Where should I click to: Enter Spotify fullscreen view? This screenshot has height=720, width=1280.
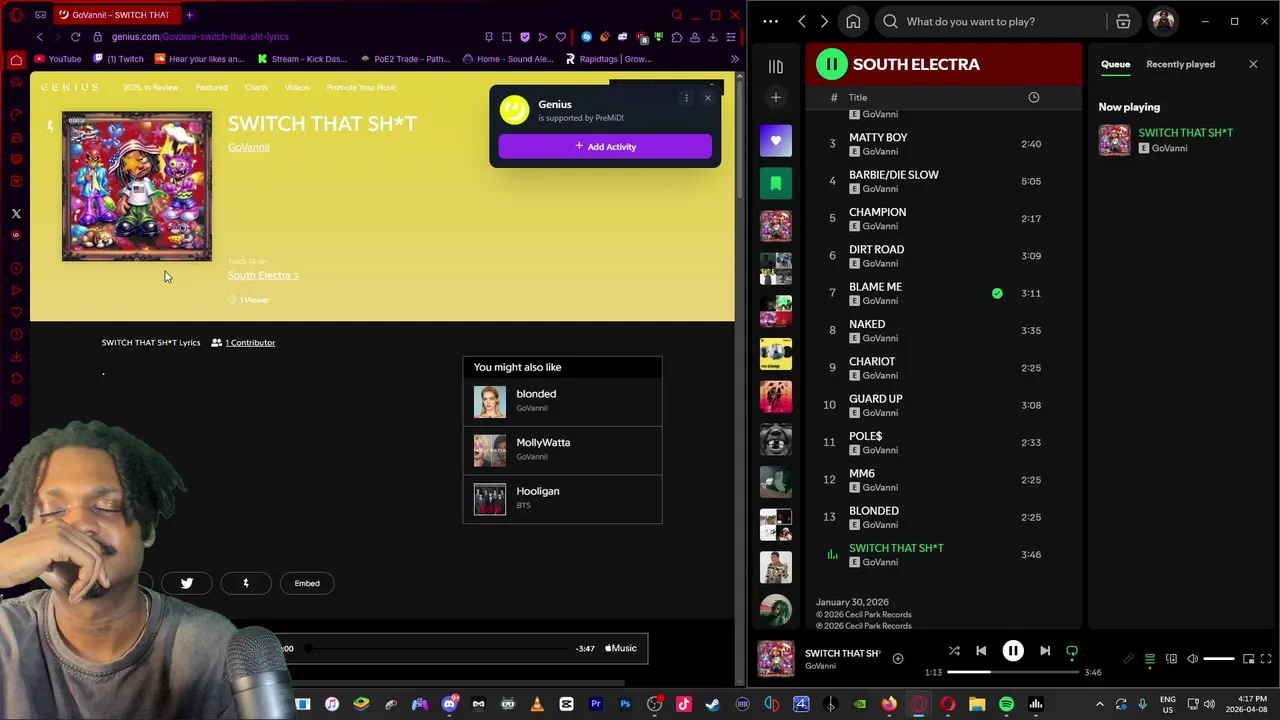pos(1266,659)
